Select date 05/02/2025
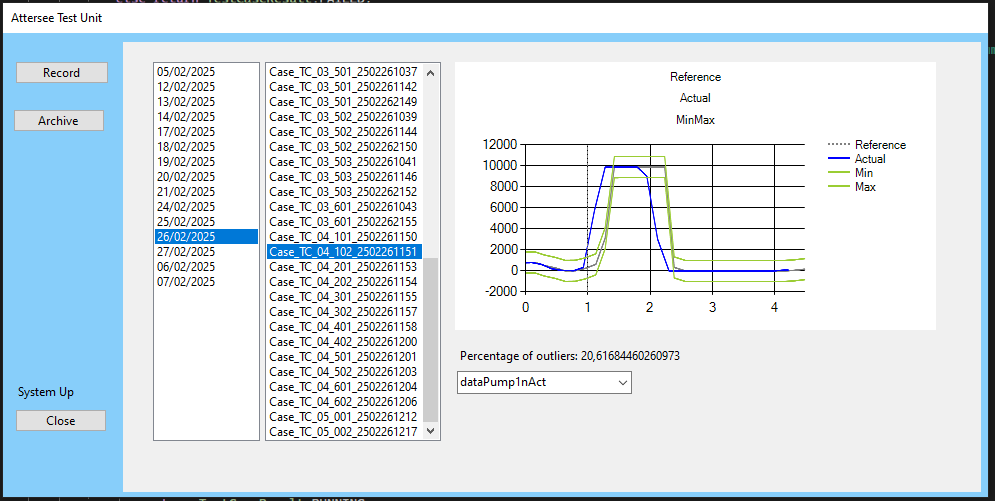Screen dimensions: 995x501 click(x=206, y=72)
